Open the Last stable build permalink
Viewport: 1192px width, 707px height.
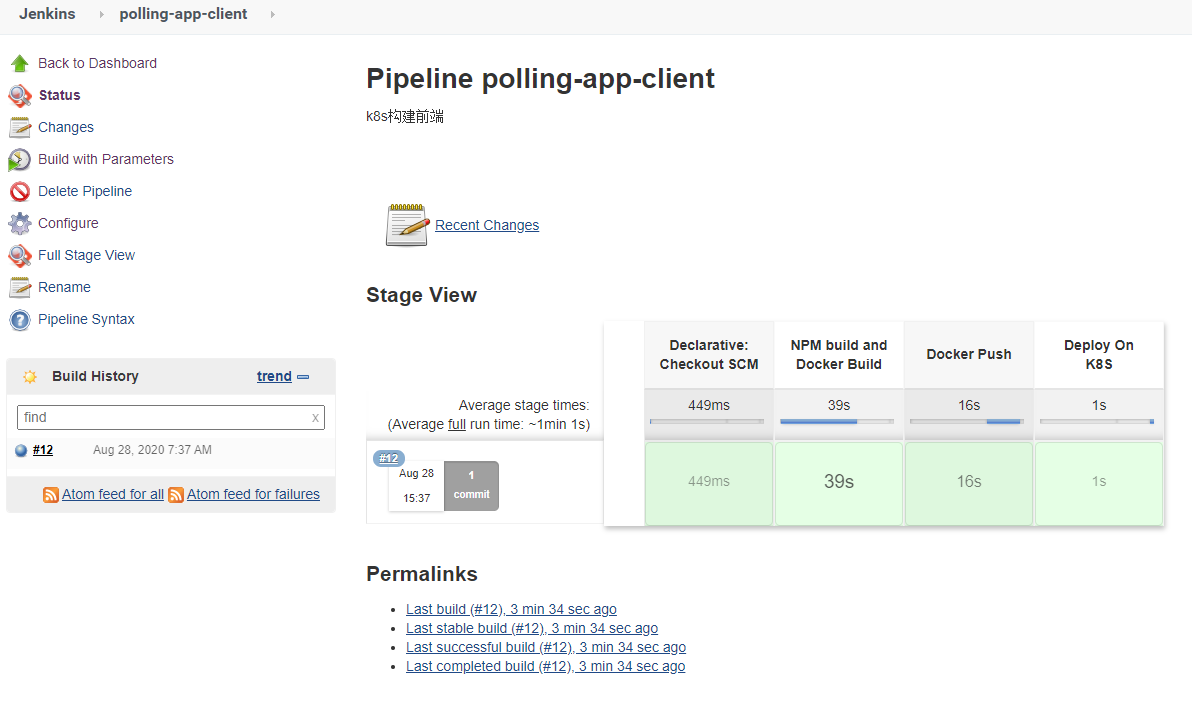pos(532,628)
